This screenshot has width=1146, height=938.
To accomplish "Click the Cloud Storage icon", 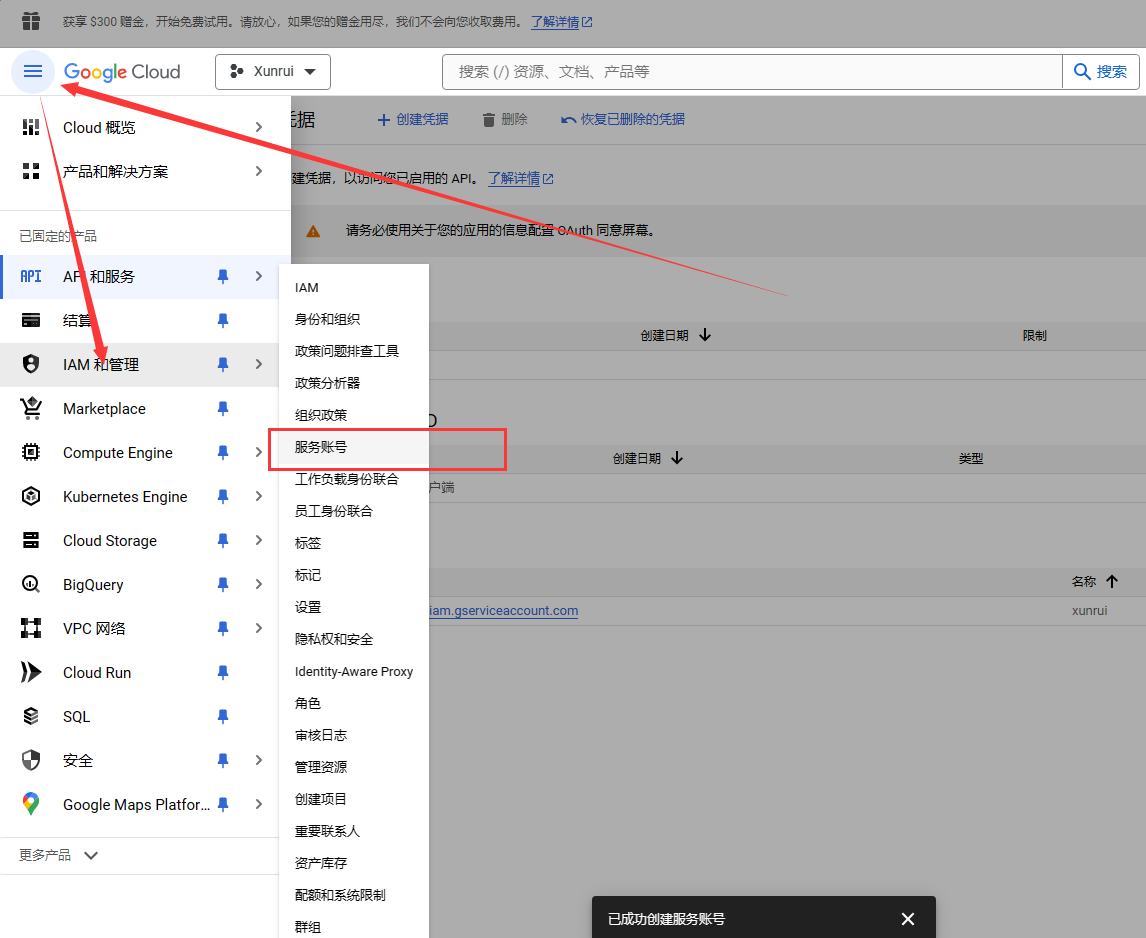I will point(31,540).
